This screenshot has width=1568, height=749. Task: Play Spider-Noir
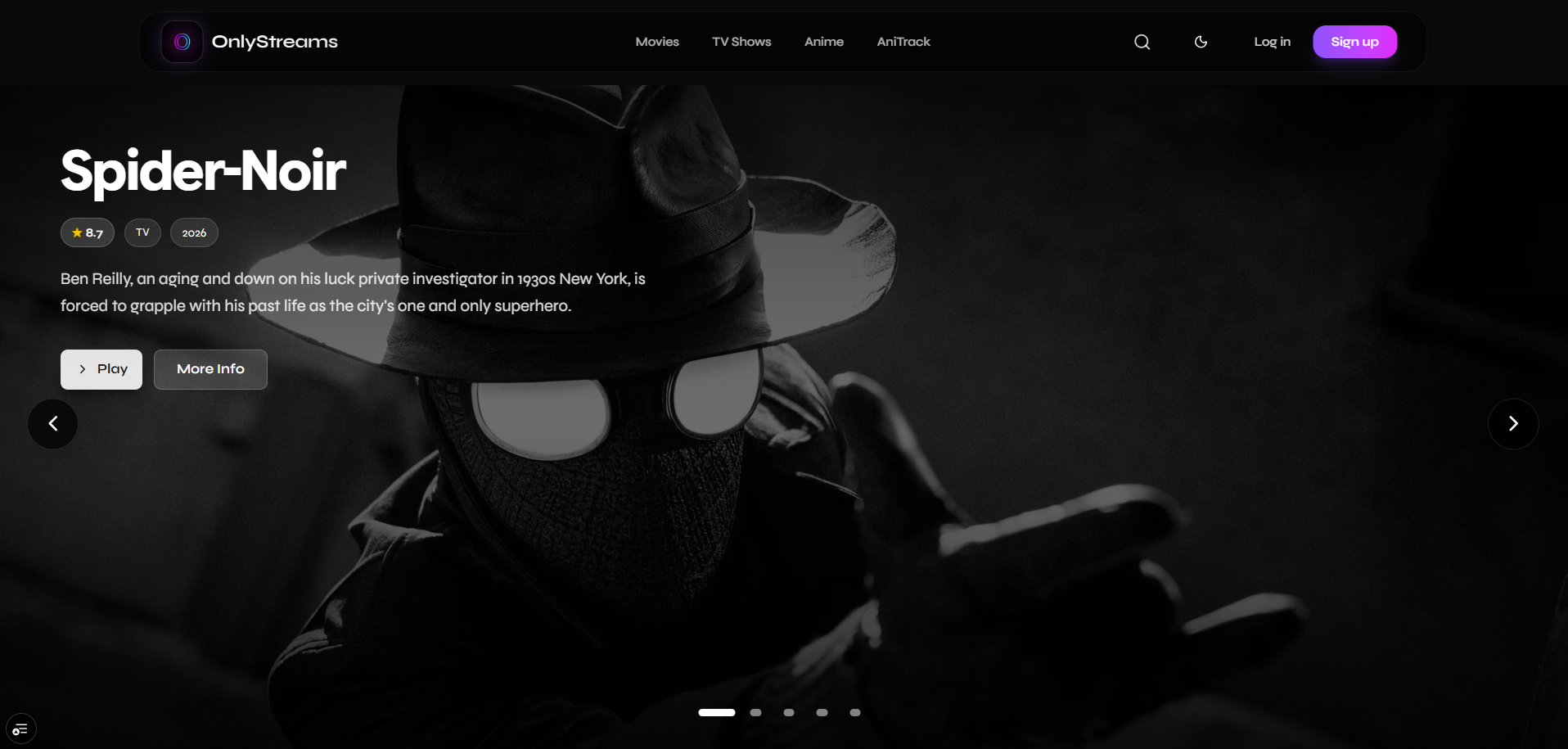[x=101, y=369]
